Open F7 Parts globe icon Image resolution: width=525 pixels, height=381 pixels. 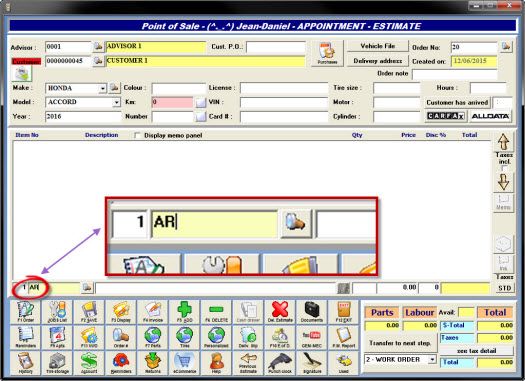coord(153,337)
